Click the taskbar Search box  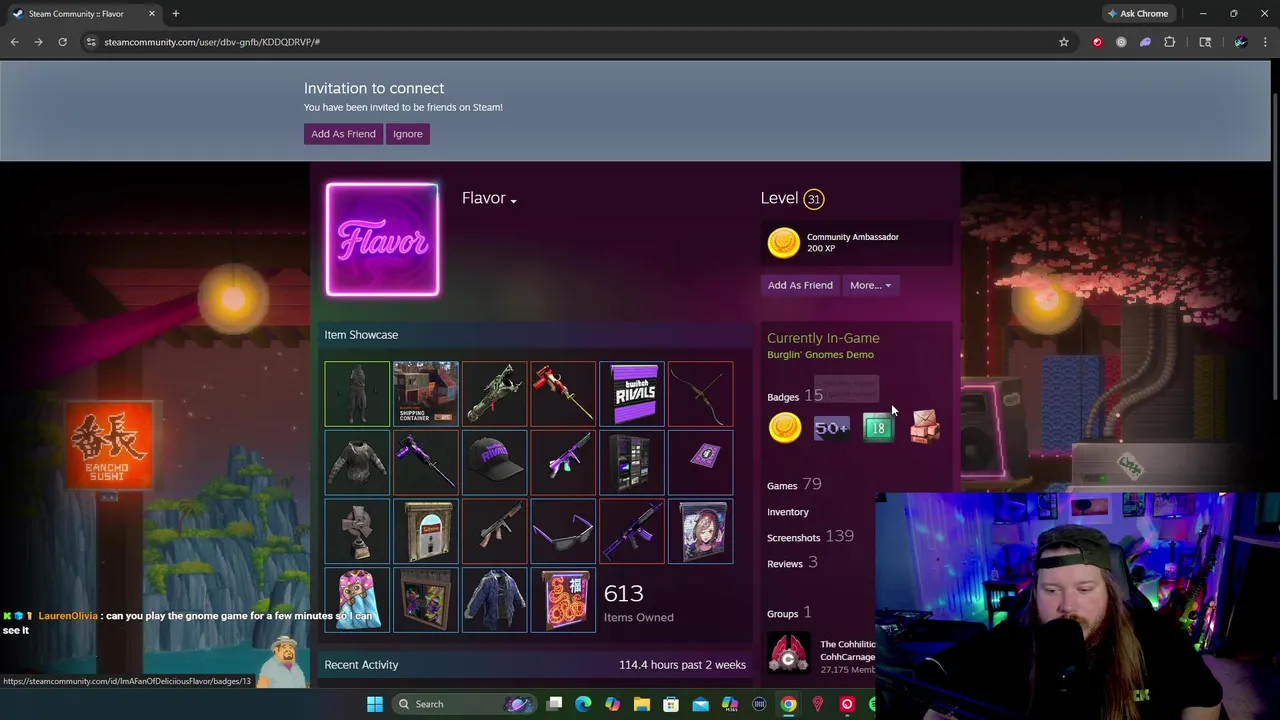tap(463, 704)
